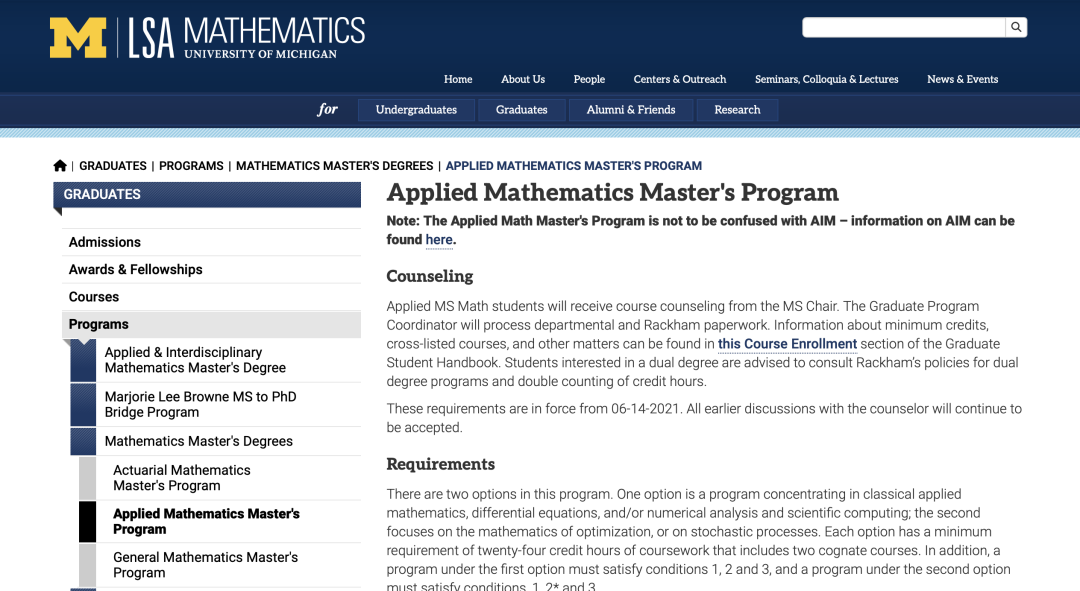Image resolution: width=1080 pixels, height=591 pixels.
Task: Open Marjorie Lee Browne MS to PhD Bridge Program
Action: tap(216, 404)
